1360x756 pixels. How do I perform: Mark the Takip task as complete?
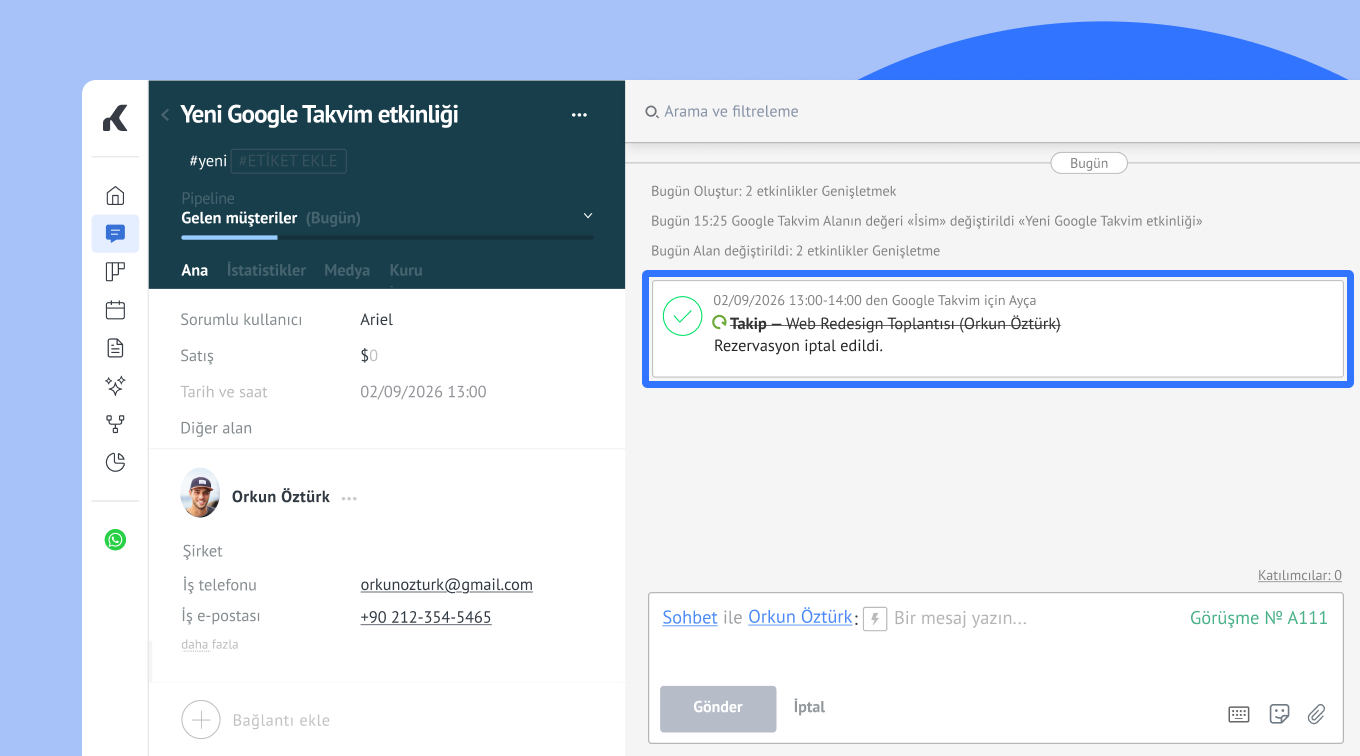tap(682, 317)
